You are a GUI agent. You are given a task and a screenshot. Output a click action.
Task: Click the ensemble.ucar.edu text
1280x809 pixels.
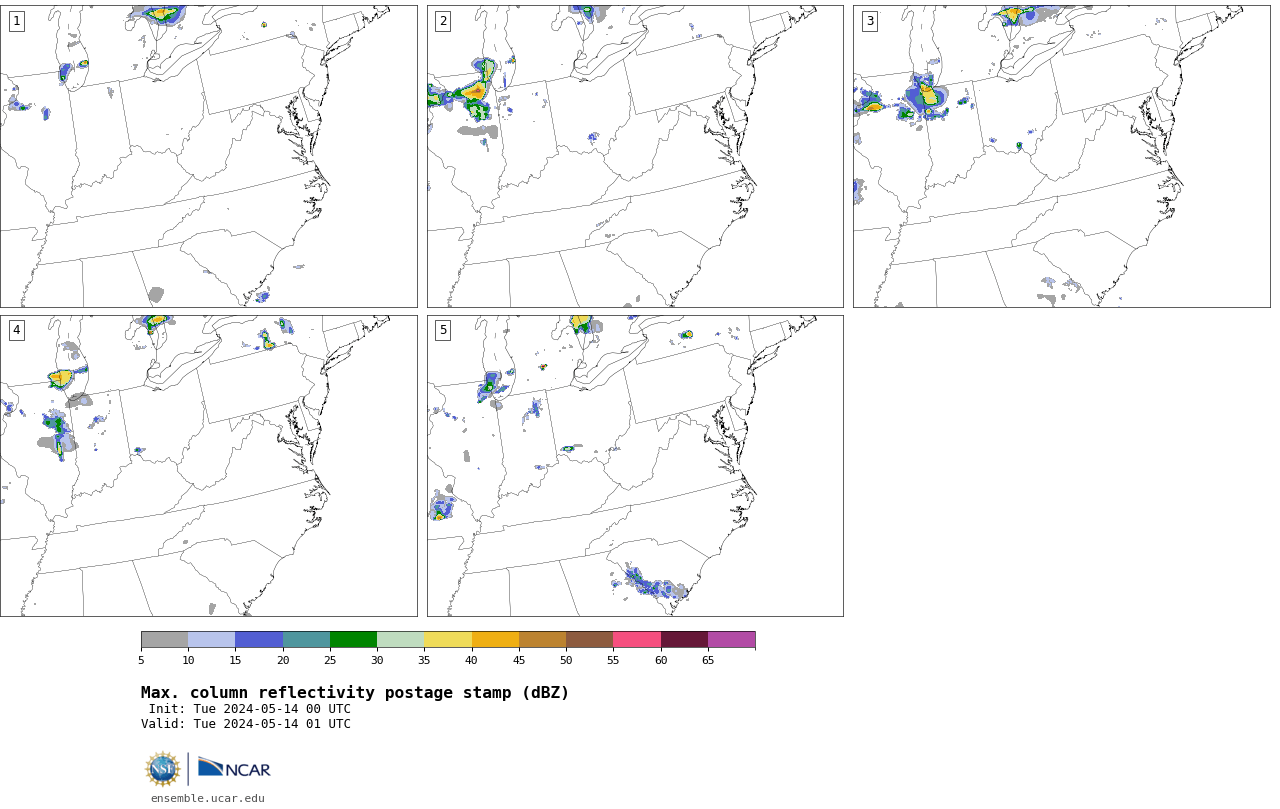(x=208, y=798)
